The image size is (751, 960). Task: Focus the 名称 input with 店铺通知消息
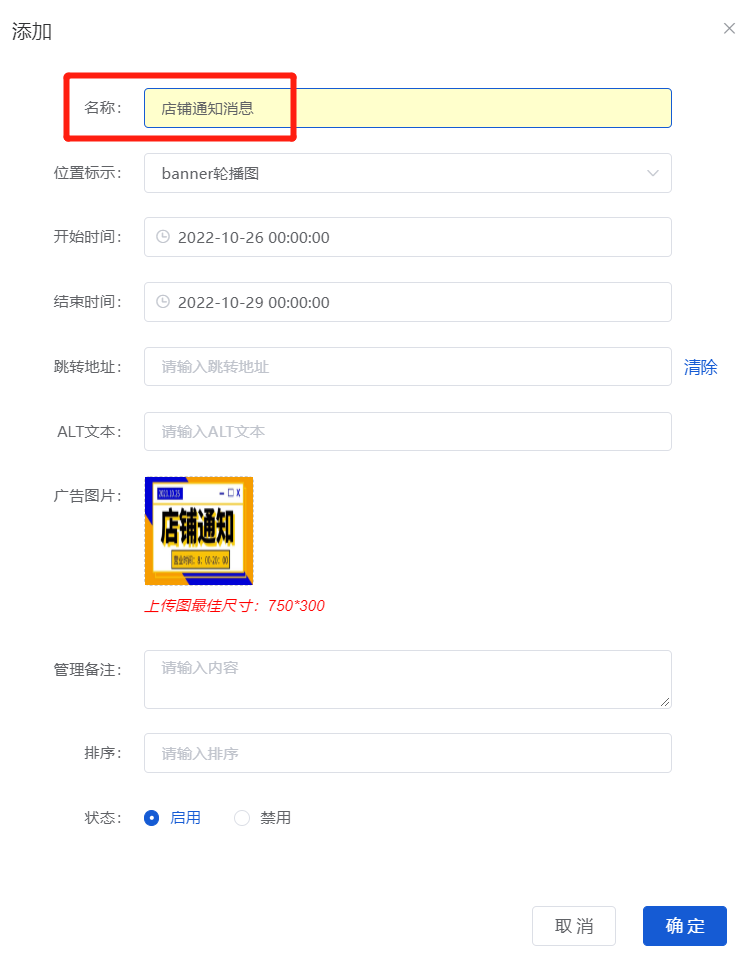[408, 108]
